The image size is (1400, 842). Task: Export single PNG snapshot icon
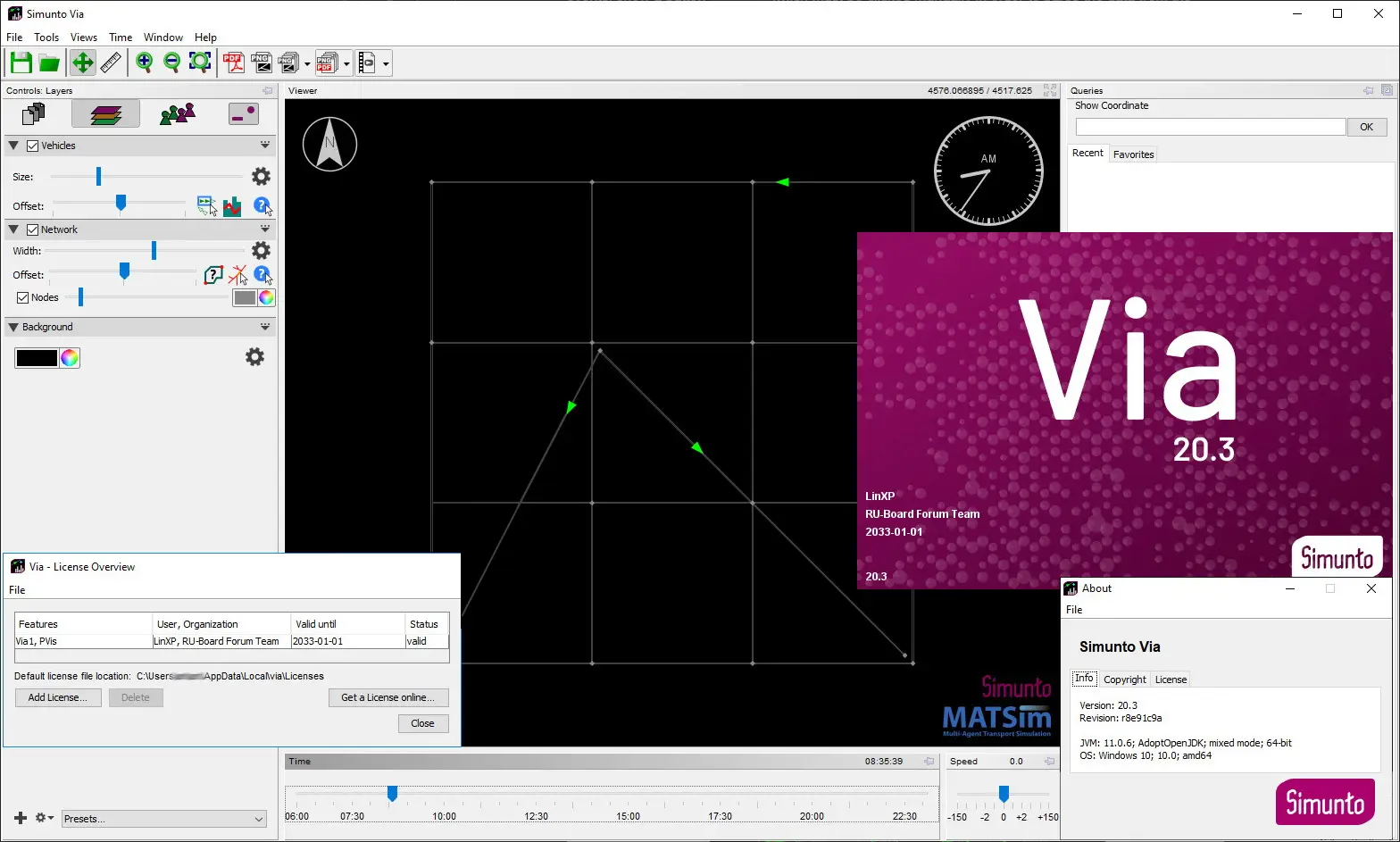[261, 63]
